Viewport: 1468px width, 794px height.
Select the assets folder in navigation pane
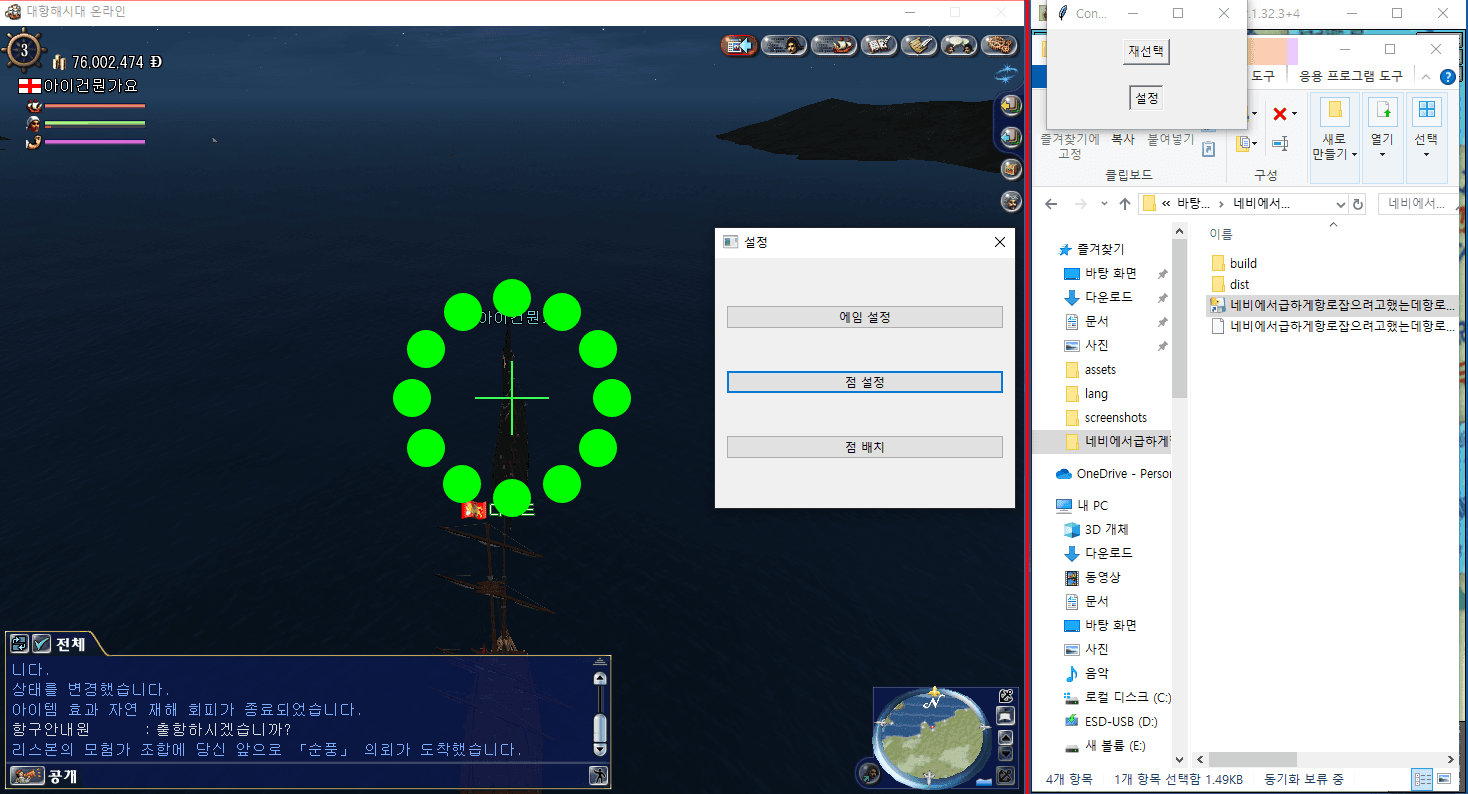pos(1090,369)
